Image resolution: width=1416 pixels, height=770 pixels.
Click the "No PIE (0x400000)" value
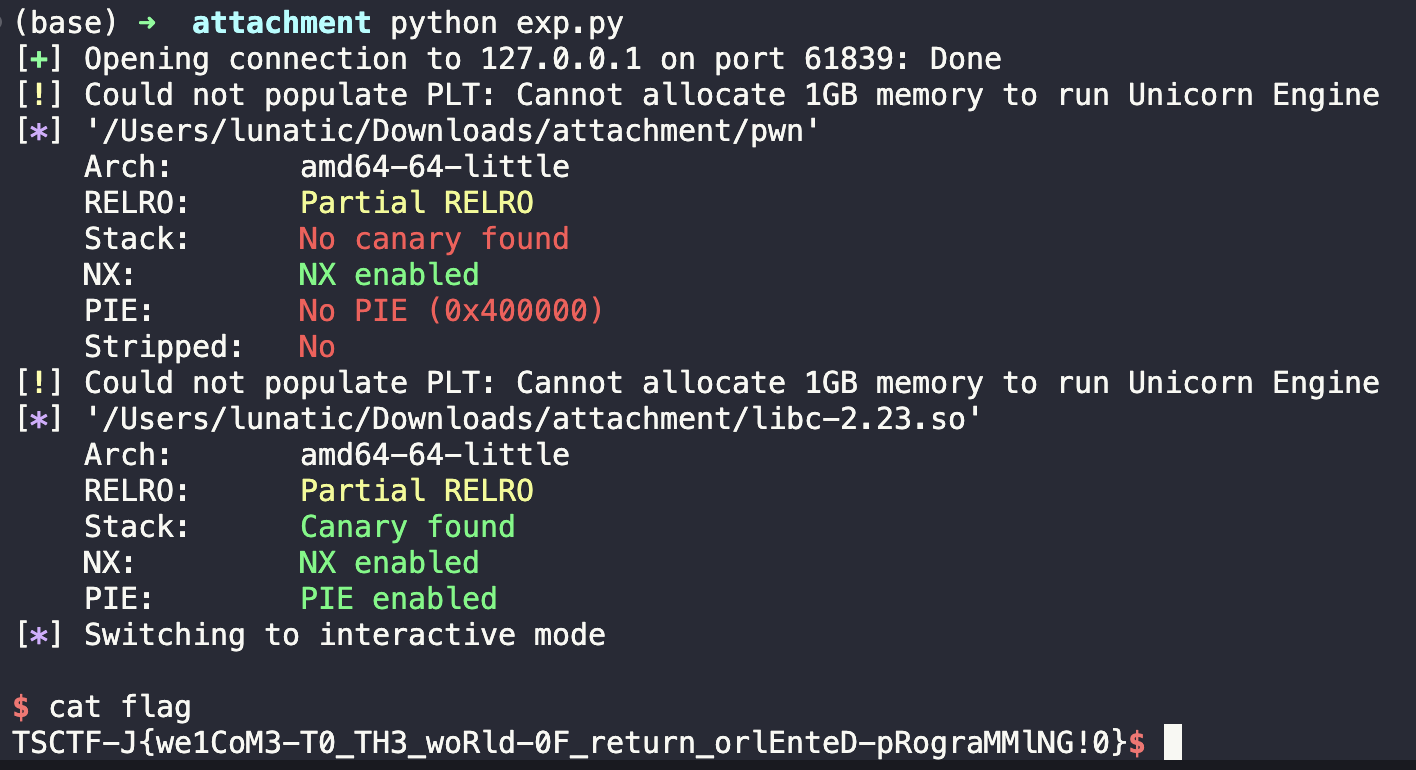point(452,311)
